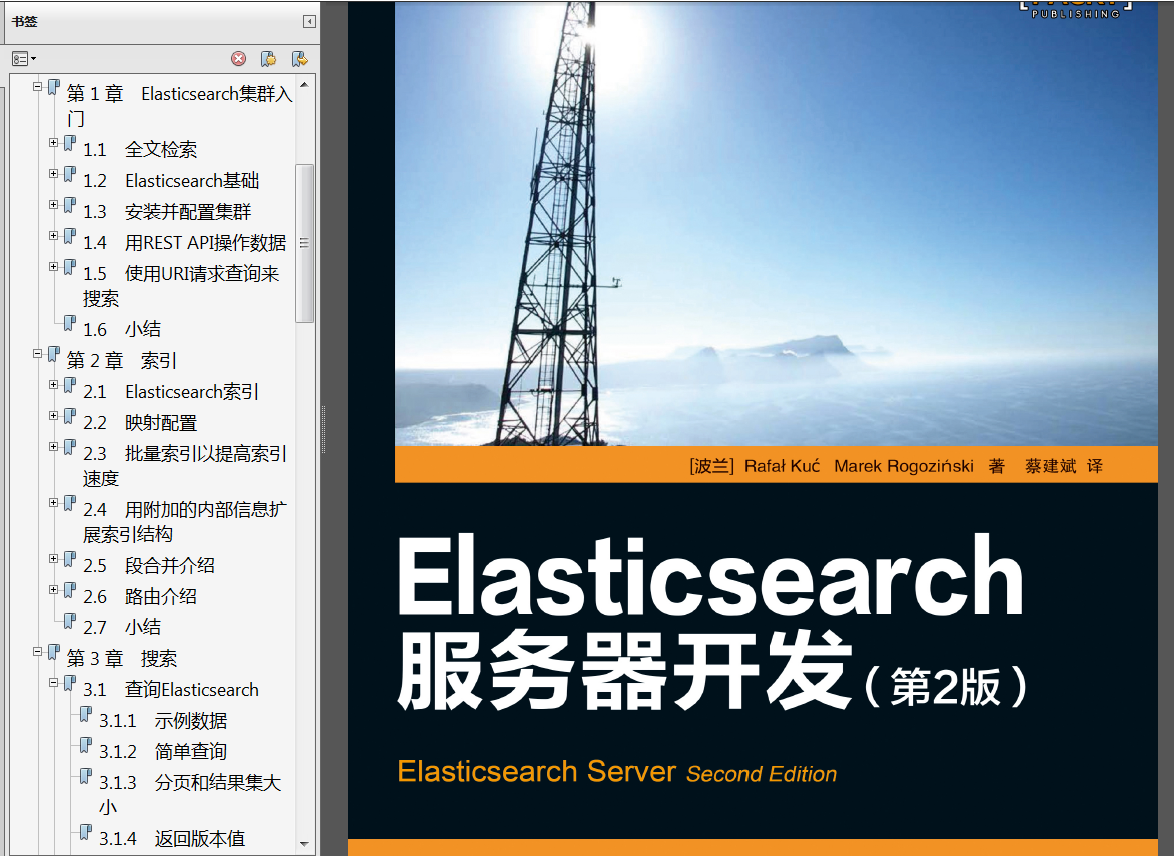The image size is (1174, 856).
Task: Click the expand current bookmark icon
Action: (299, 58)
